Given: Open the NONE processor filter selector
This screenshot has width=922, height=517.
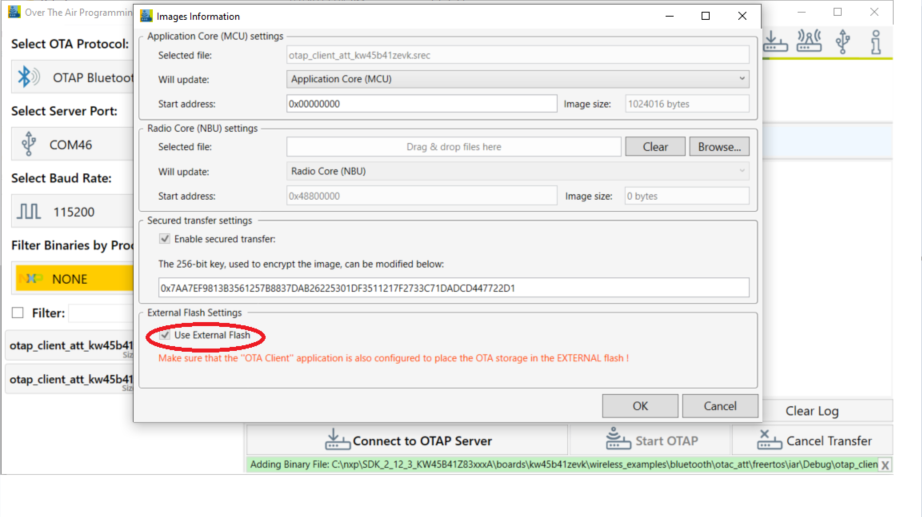Looking at the screenshot, I should (x=74, y=278).
